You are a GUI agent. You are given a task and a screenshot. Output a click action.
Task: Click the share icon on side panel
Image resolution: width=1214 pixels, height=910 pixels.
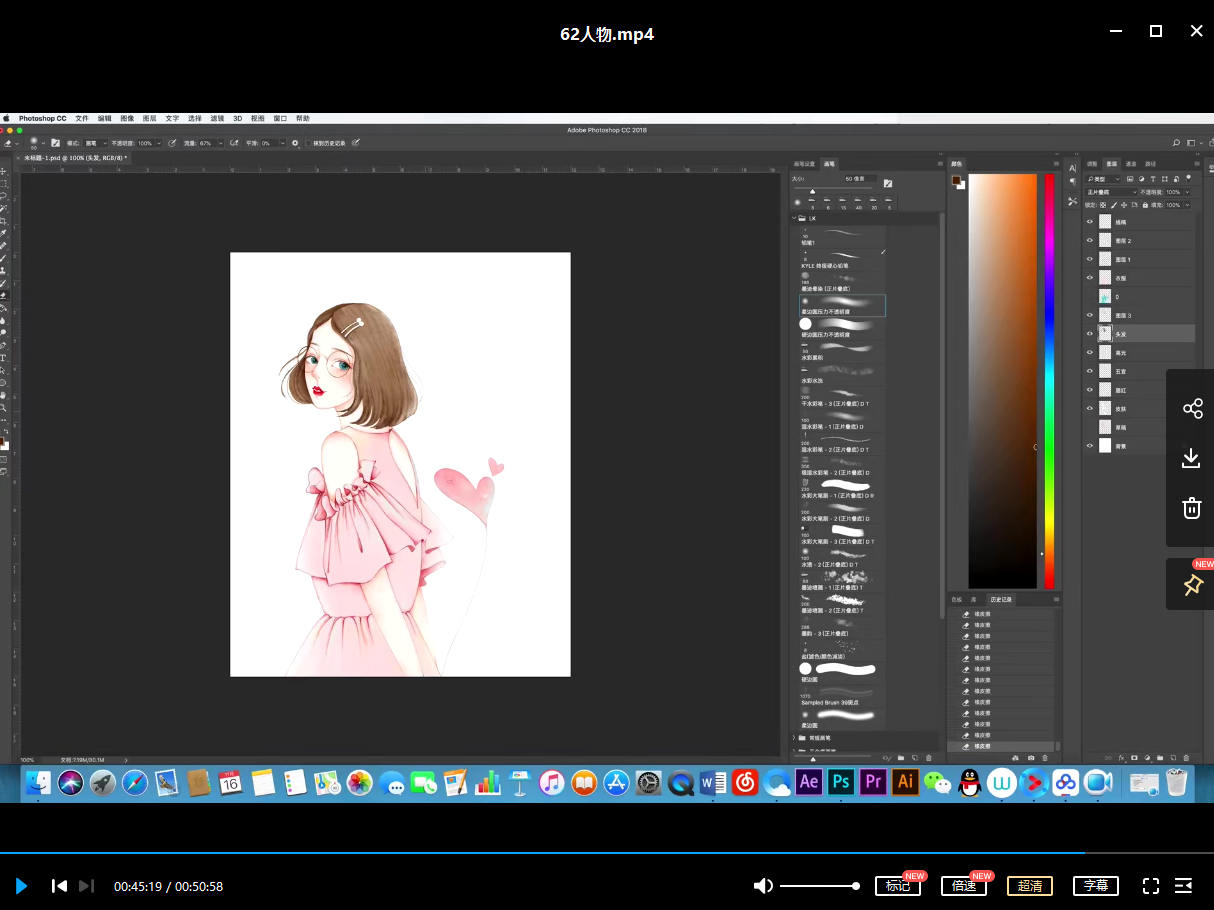tap(1192, 408)
